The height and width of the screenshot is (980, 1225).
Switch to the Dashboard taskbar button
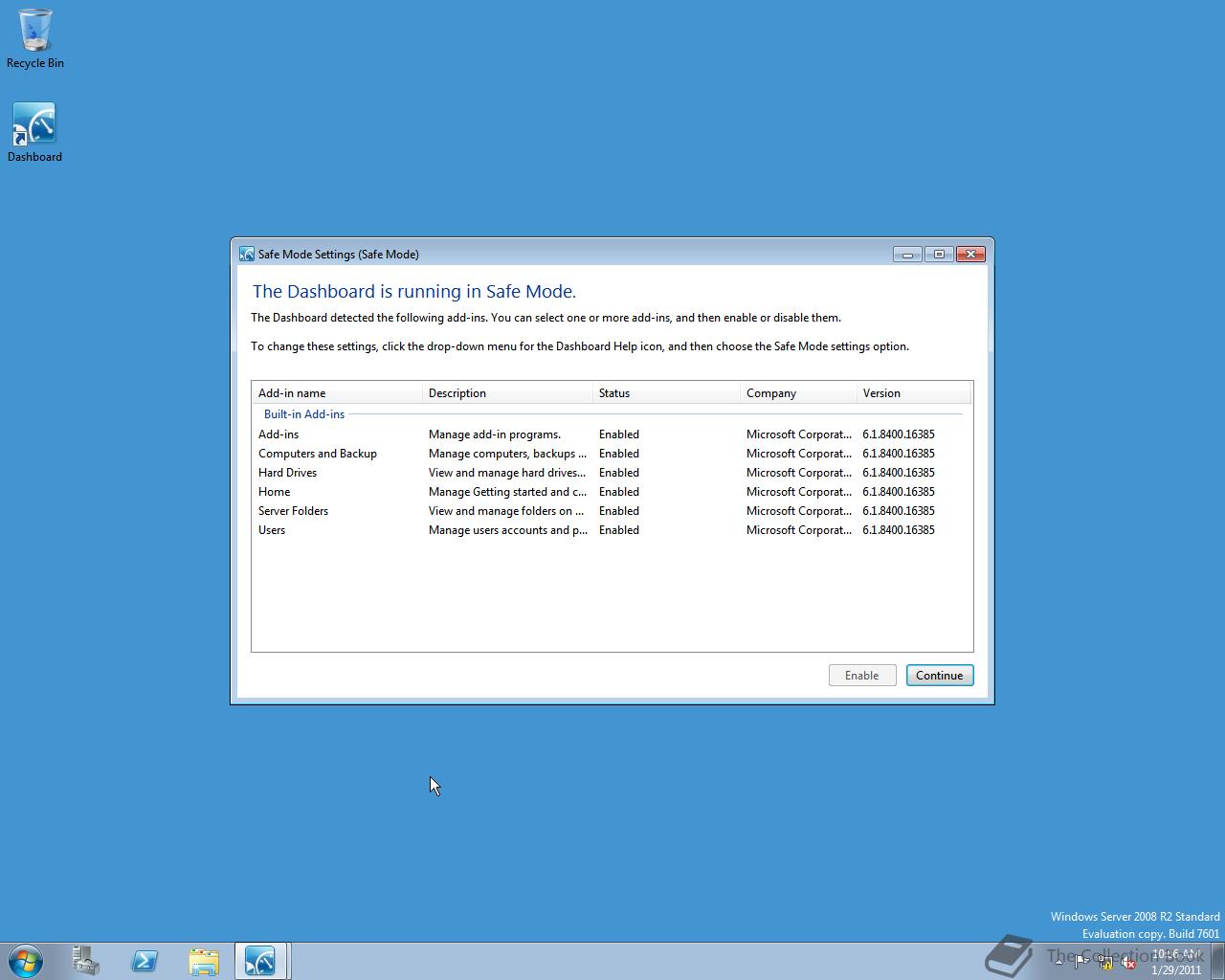(x=261, y=961)
